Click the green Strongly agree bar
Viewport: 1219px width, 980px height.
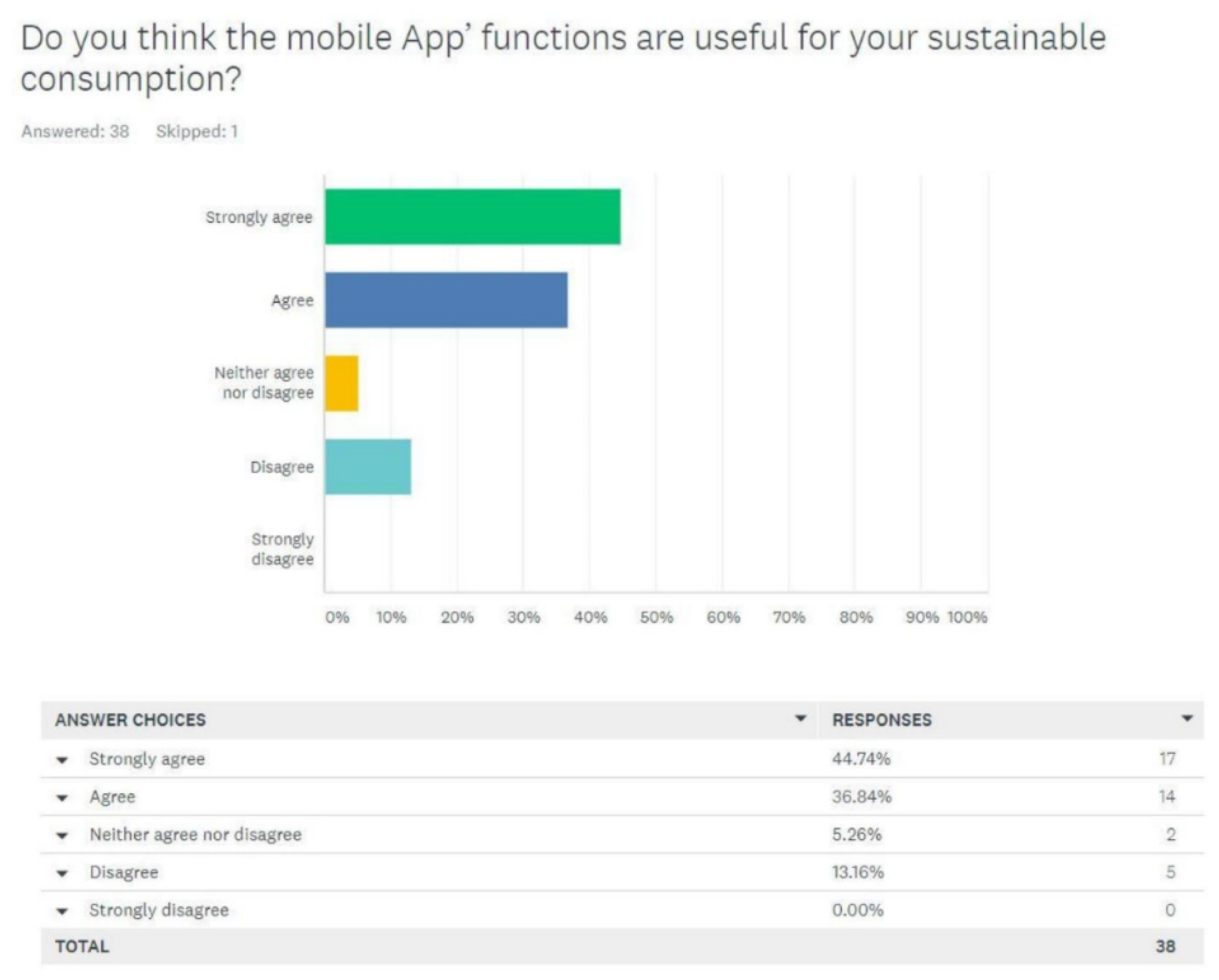pyautogui.click(x=472, y=217)
